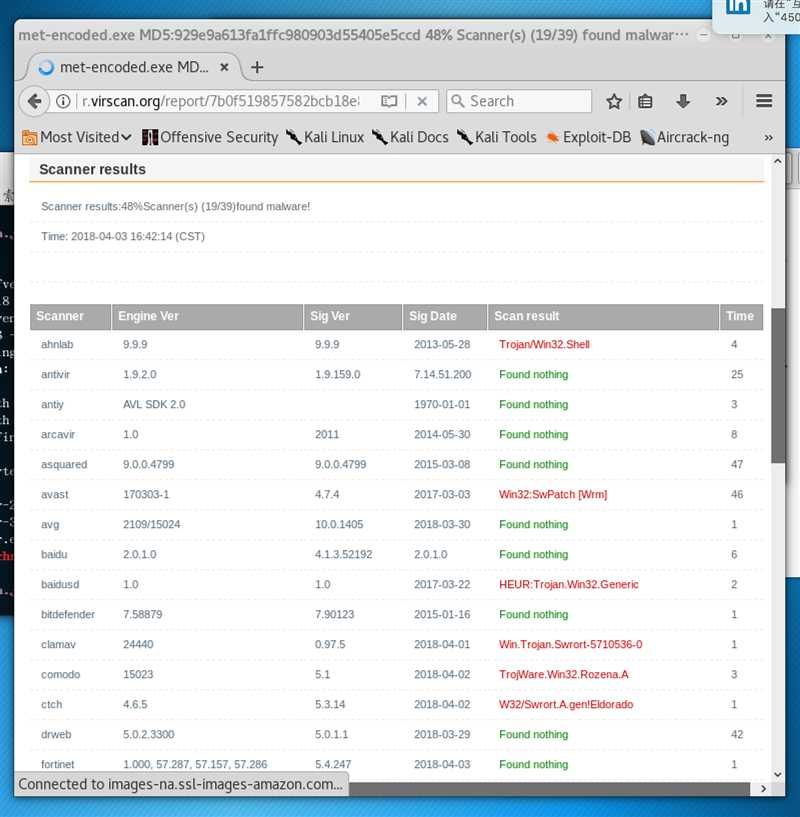
Task: Click the ahnlab scanner name
Action: [x=57, y=344]
